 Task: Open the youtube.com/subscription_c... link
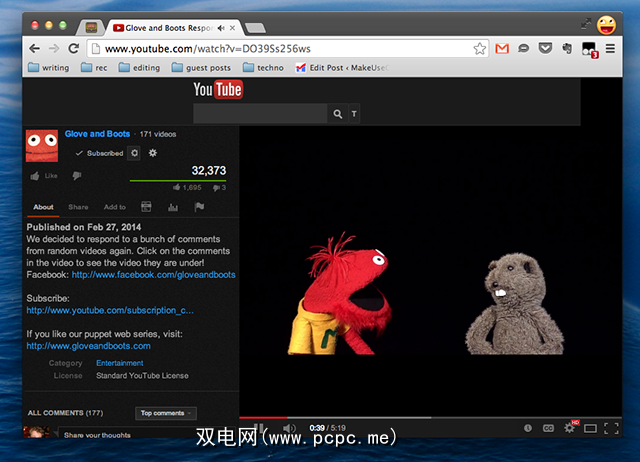[x=110, y=310]
